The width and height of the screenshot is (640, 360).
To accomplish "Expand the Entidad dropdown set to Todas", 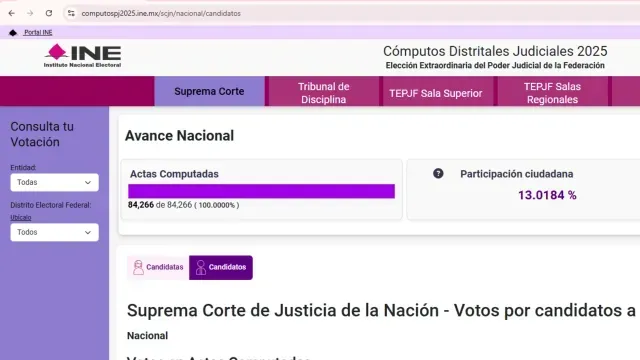I will [54, 182].
